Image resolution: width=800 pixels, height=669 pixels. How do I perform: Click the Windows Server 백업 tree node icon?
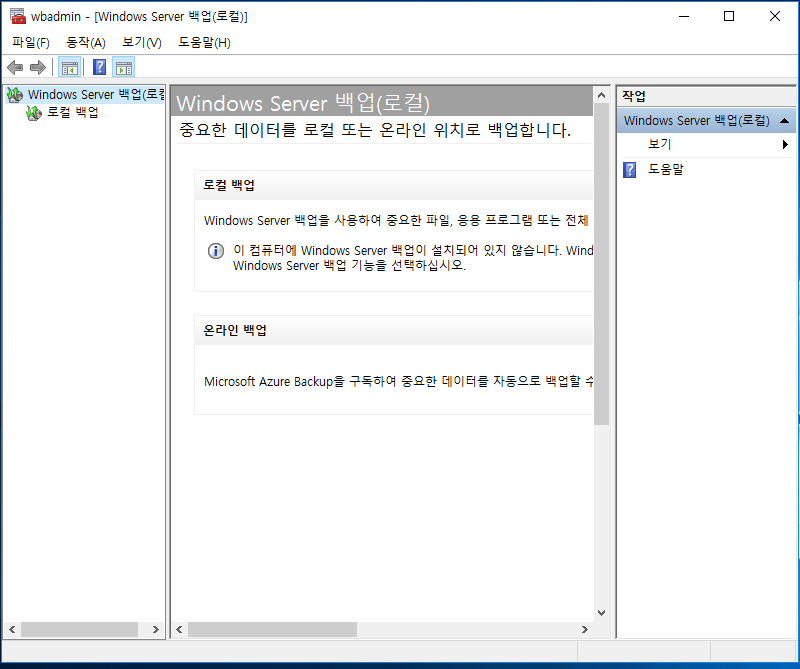(15, 94)
